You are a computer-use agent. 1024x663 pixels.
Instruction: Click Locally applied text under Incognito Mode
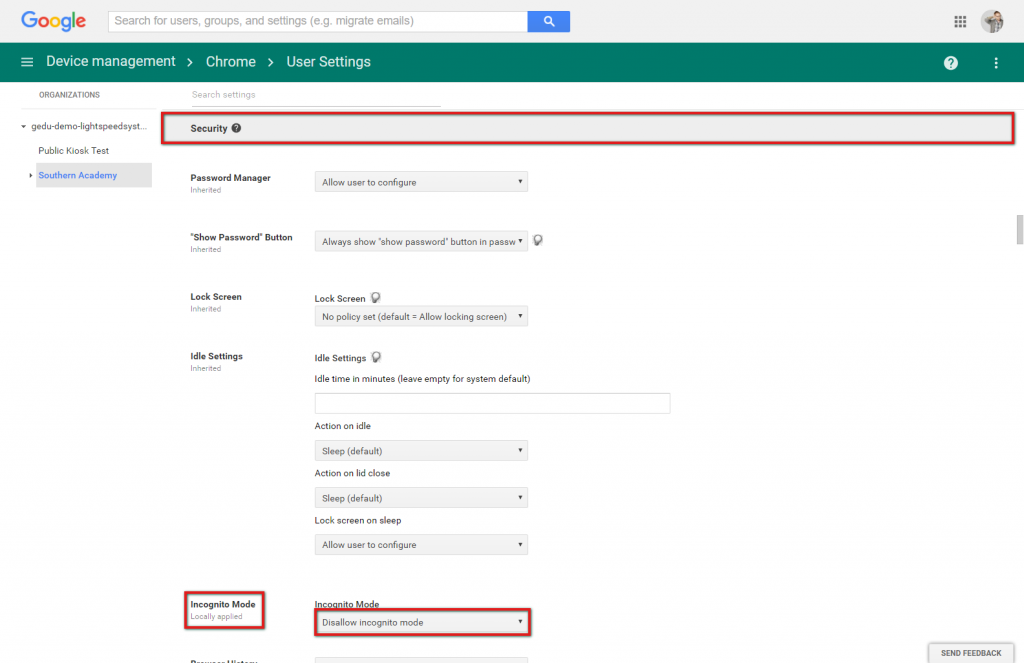(216, 617)
